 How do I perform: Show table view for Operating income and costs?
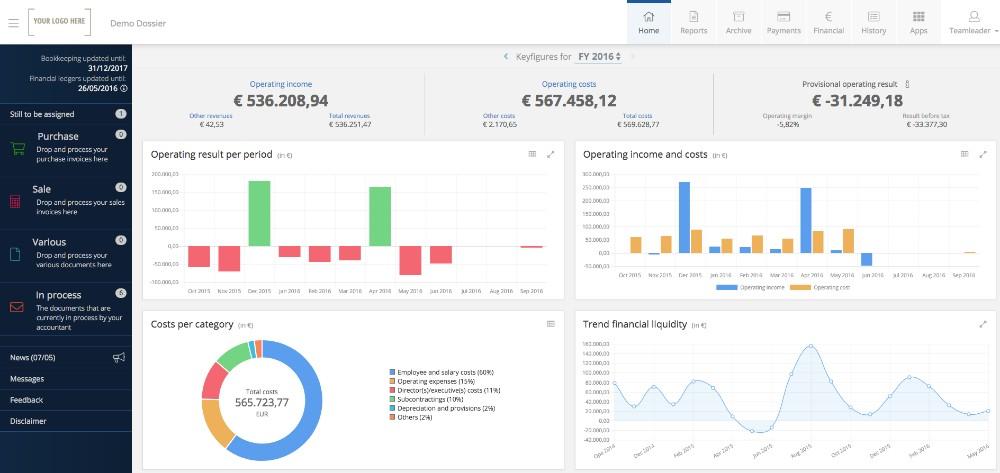(964, 154)
